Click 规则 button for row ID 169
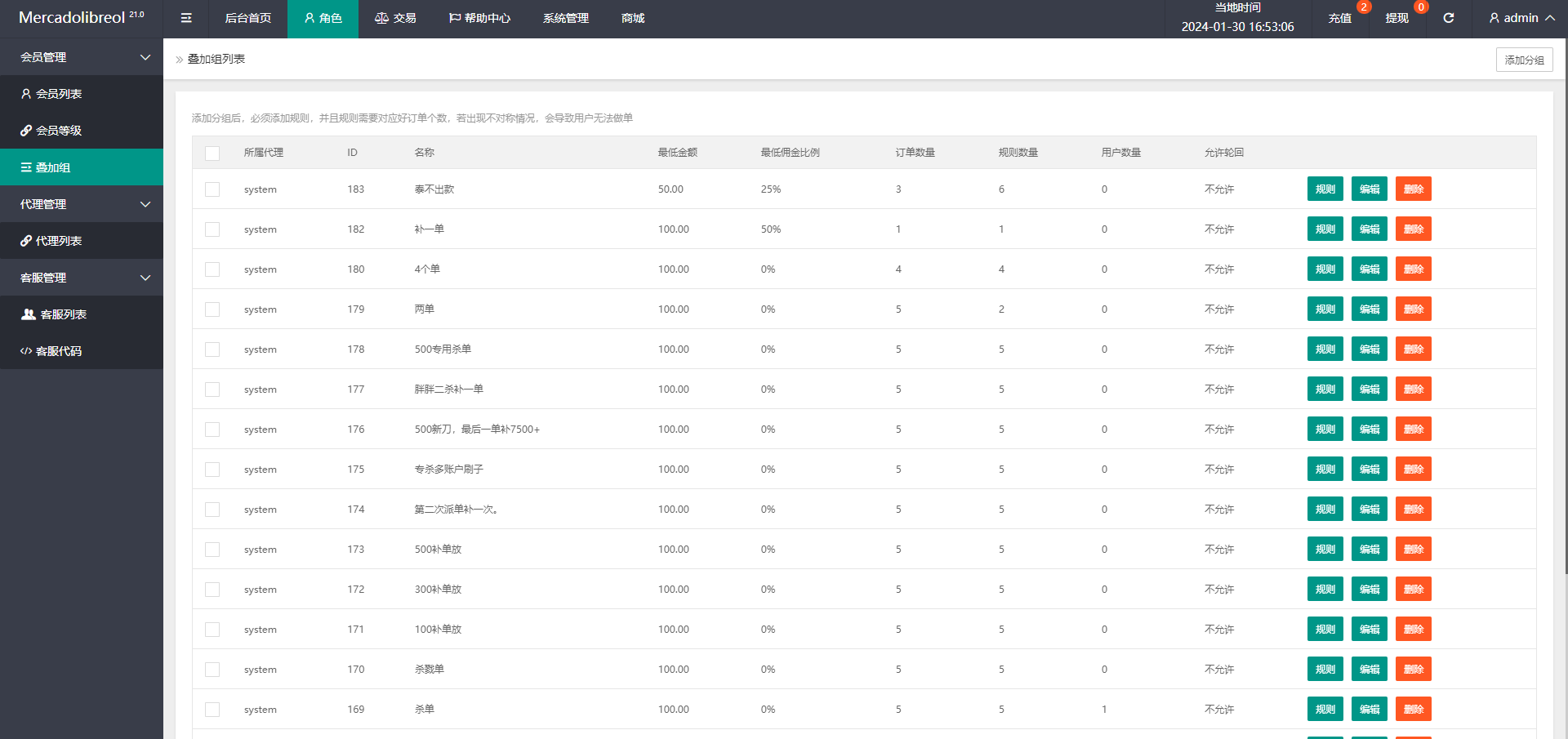The width and height of the screenshot is (1568, 739). (1325, 710)
